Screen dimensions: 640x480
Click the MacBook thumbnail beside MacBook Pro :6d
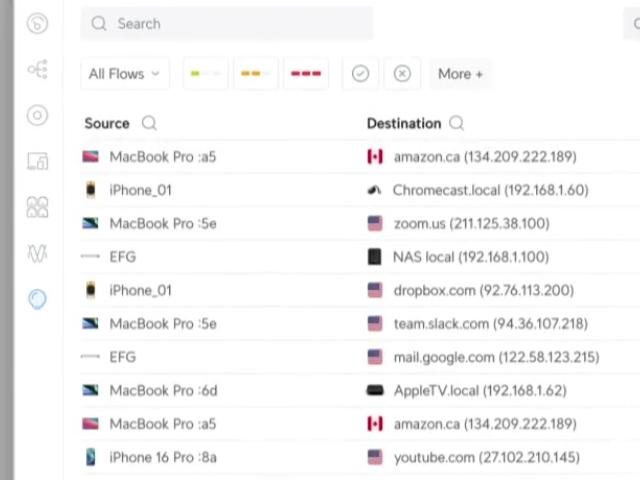(x=90, y=391)
